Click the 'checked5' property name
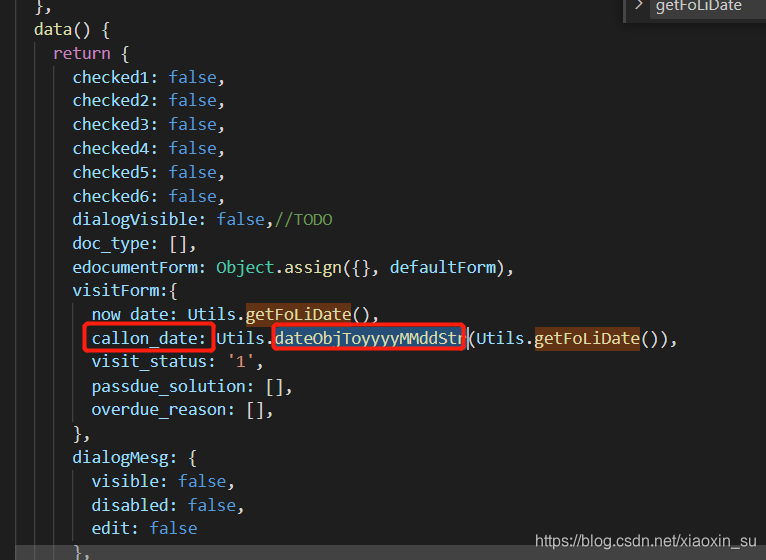This screenshot has width=766, height=560. pos(111,172)
